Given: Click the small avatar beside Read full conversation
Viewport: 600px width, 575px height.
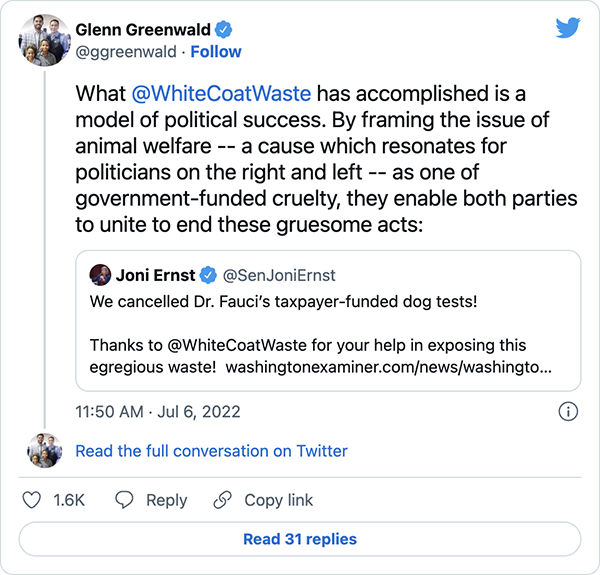Looking at the screenshot, I should tap(43, 451).
